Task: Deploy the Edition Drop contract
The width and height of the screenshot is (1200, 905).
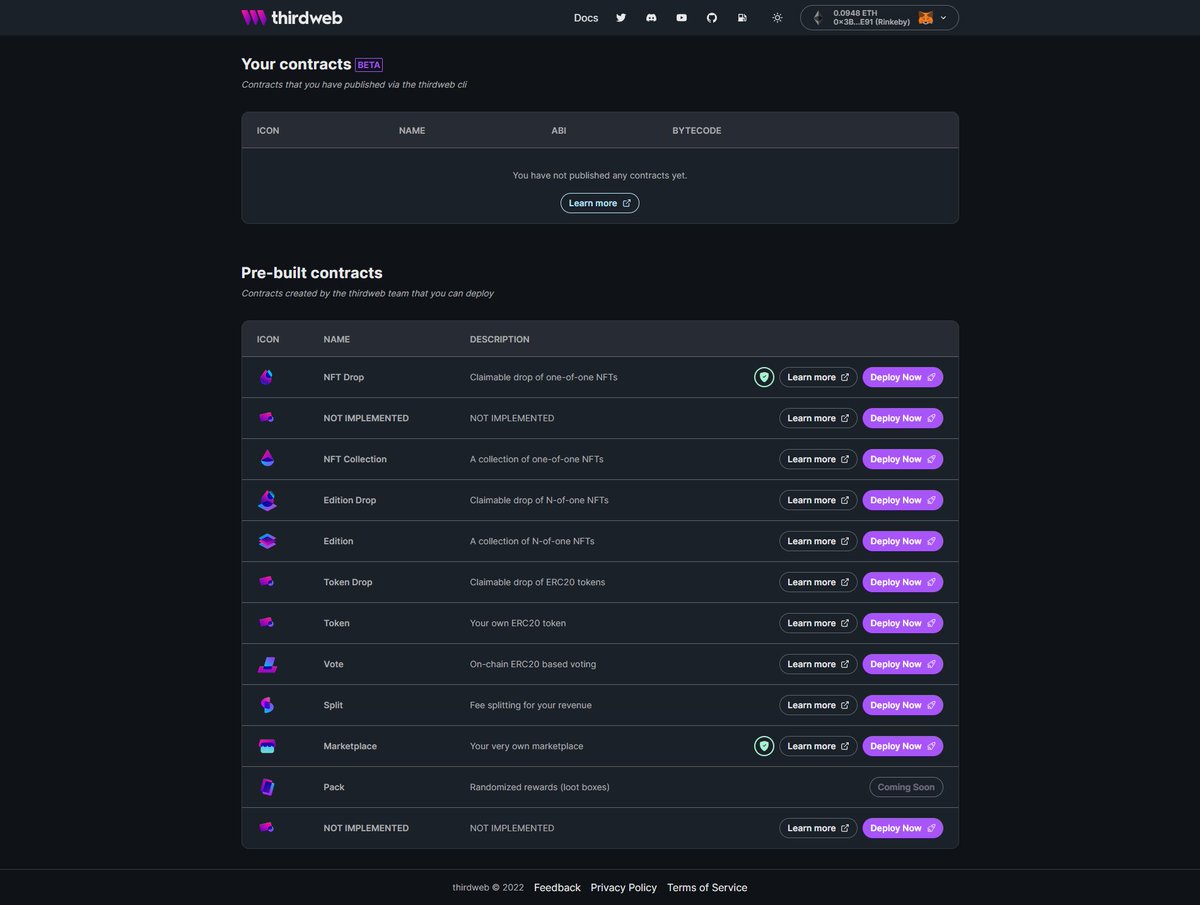Action: (x=903, y=500)
